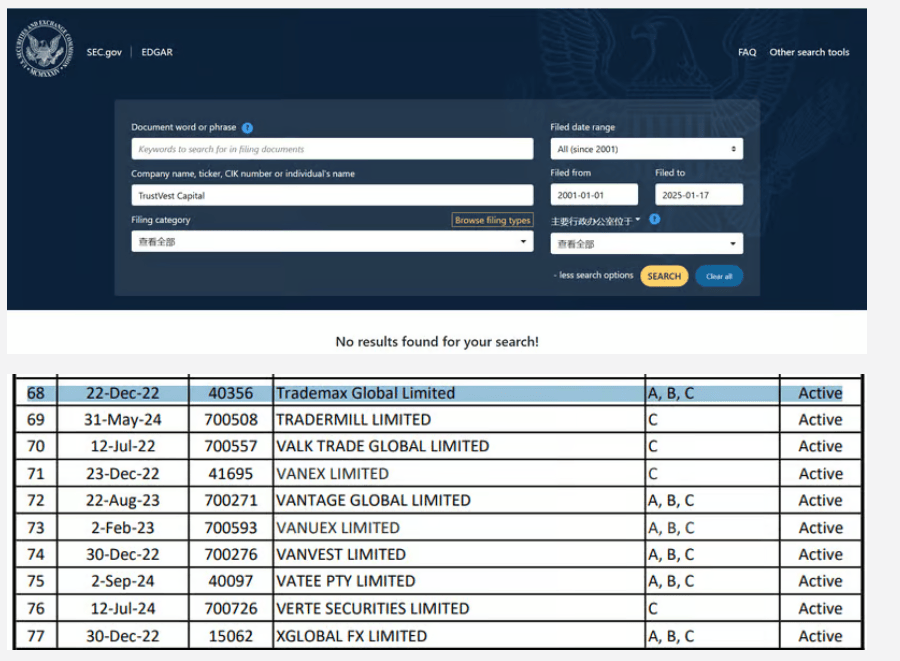Image resolution: width=900 pixels, height=661 pixels.
Task: Click the date 22-Aug-23
Action: click(x=123, y=500)
